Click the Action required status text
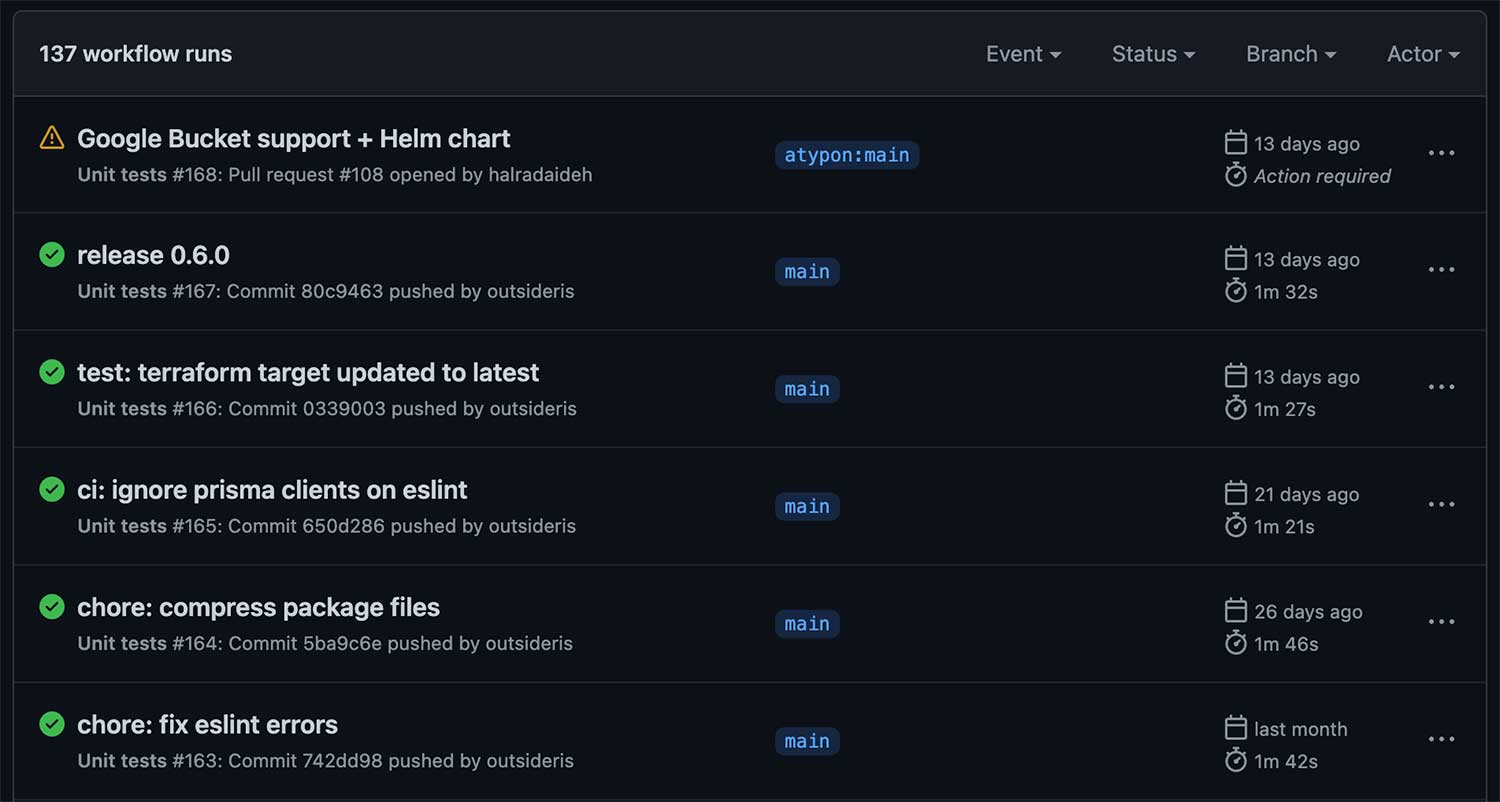The width and height of the screenshot is (1500, 802). pyautogui.click(x=1322, y=176)
